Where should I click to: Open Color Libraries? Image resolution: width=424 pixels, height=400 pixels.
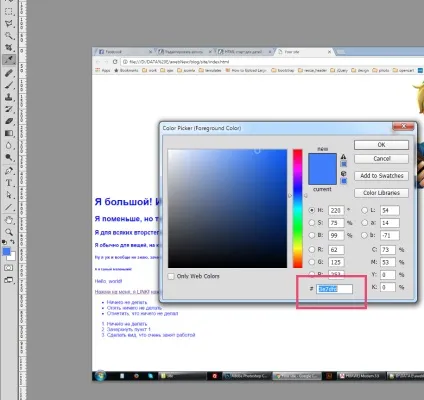(x=381, y=193)
